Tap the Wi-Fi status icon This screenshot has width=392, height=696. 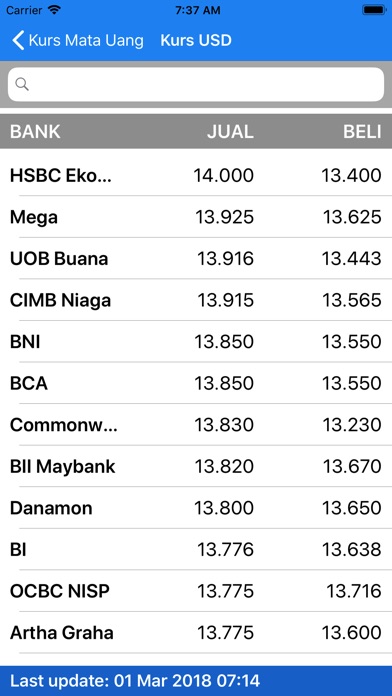click(x=54, y=10)
